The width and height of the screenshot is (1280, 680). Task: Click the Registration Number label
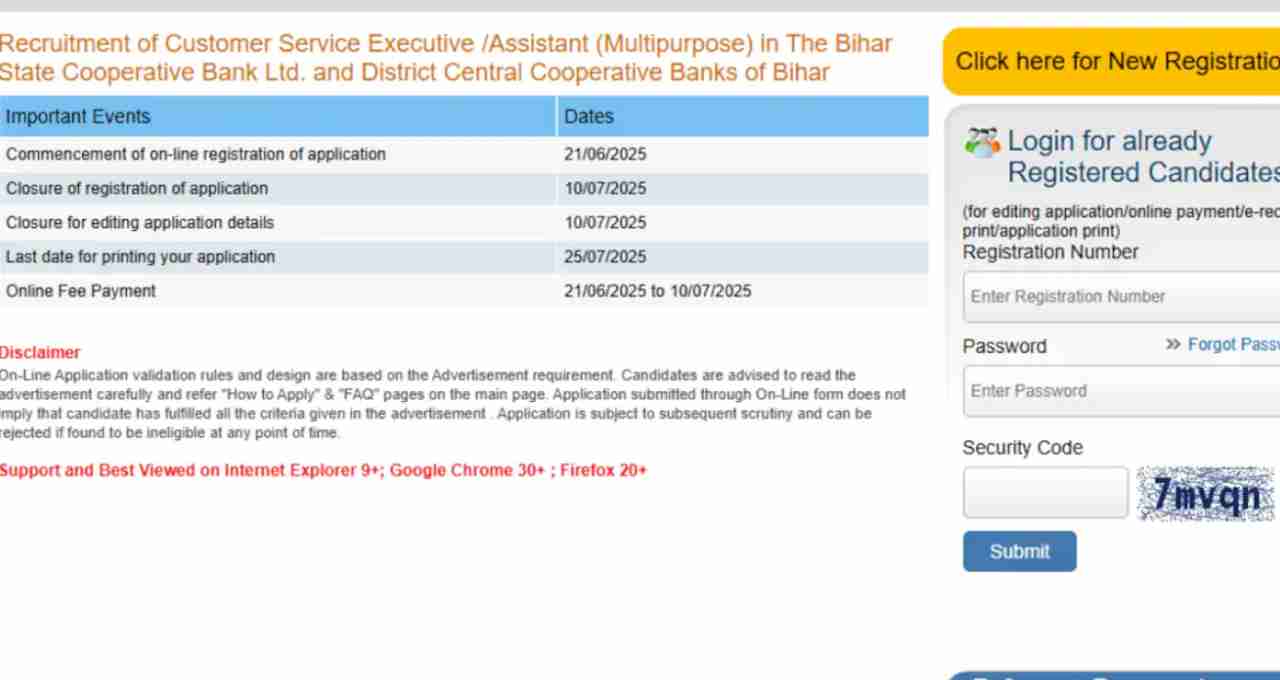[1050, 252]
